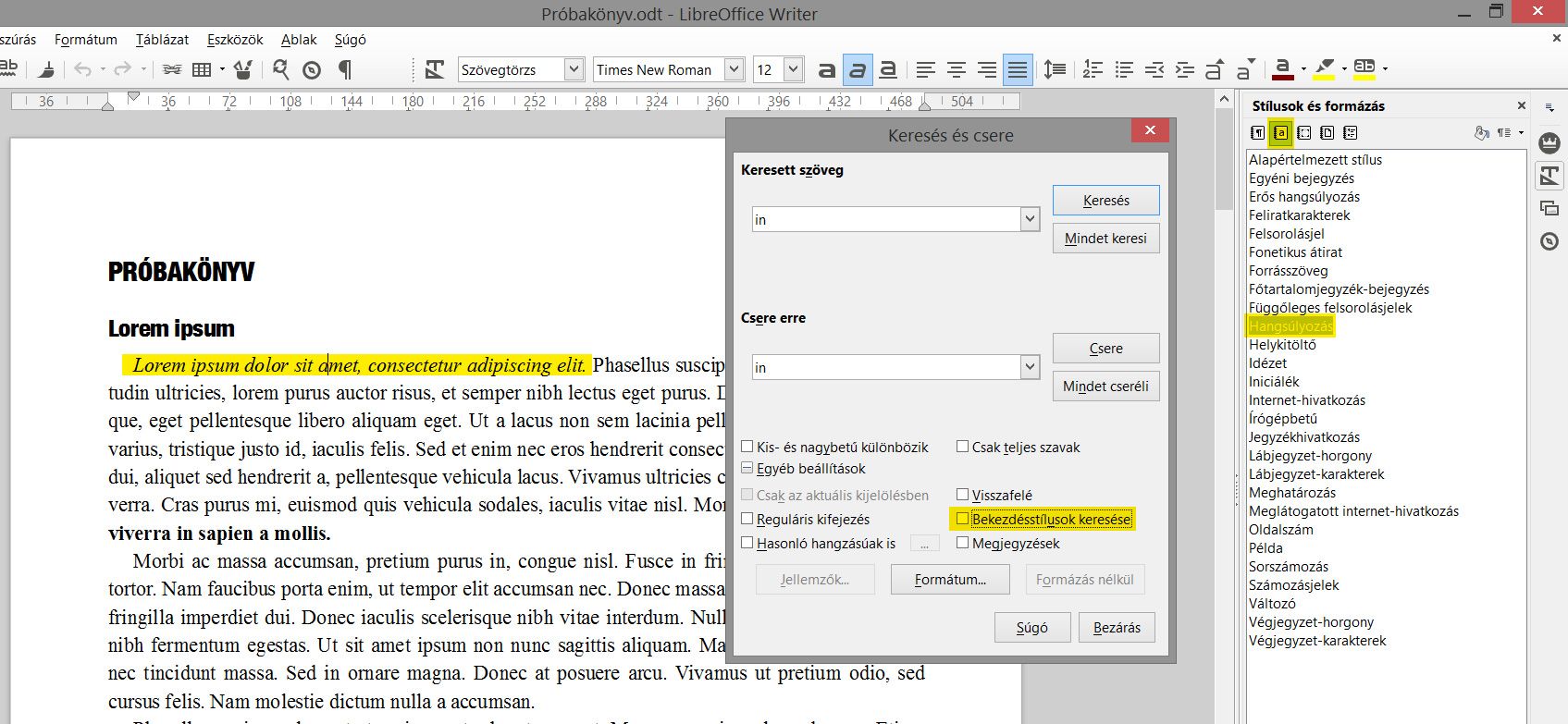Check 'Megjegyzések' option
1568x724 pixels.
tap(962, 543)
